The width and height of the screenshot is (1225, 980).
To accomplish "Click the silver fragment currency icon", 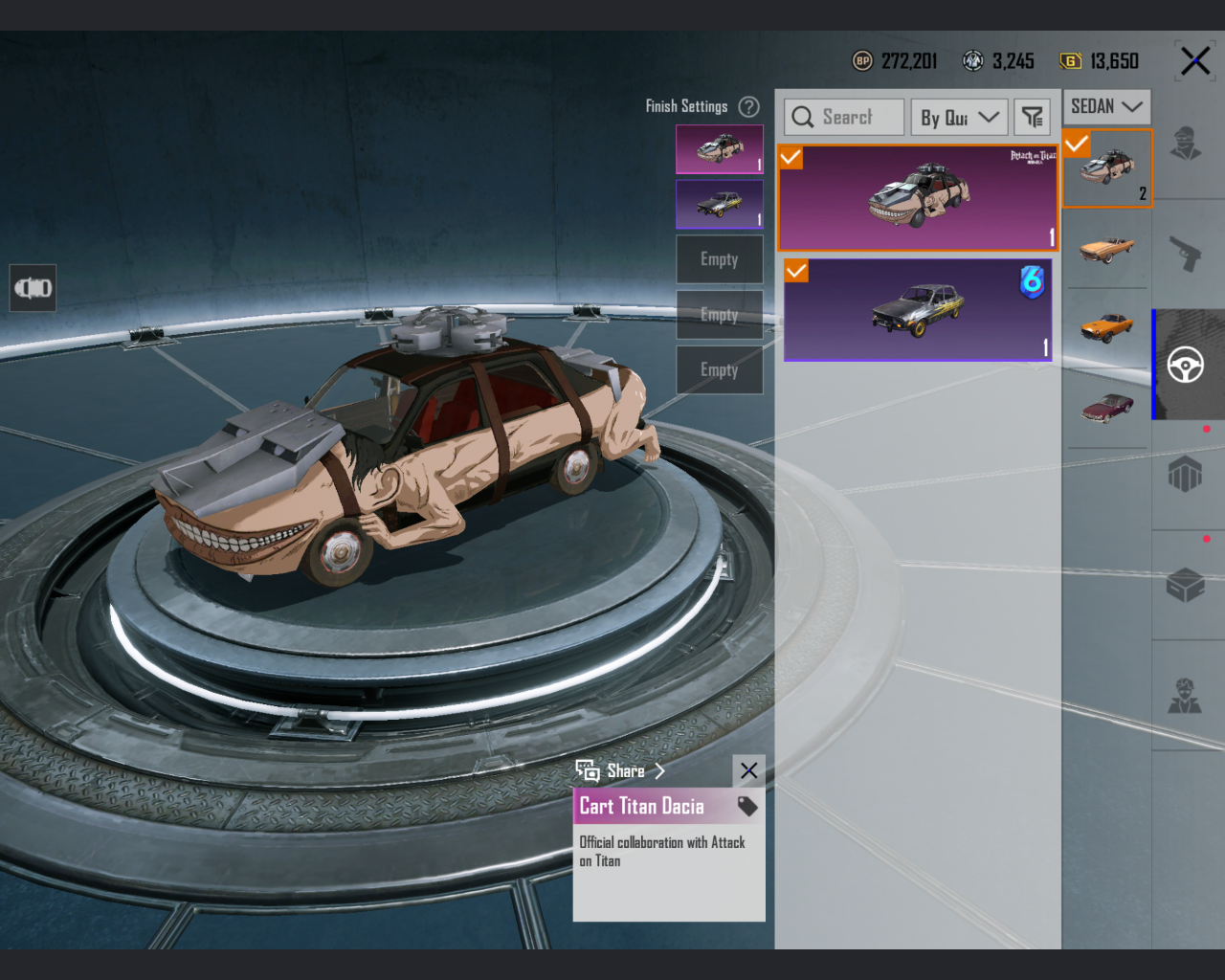I will pos(973,61).
